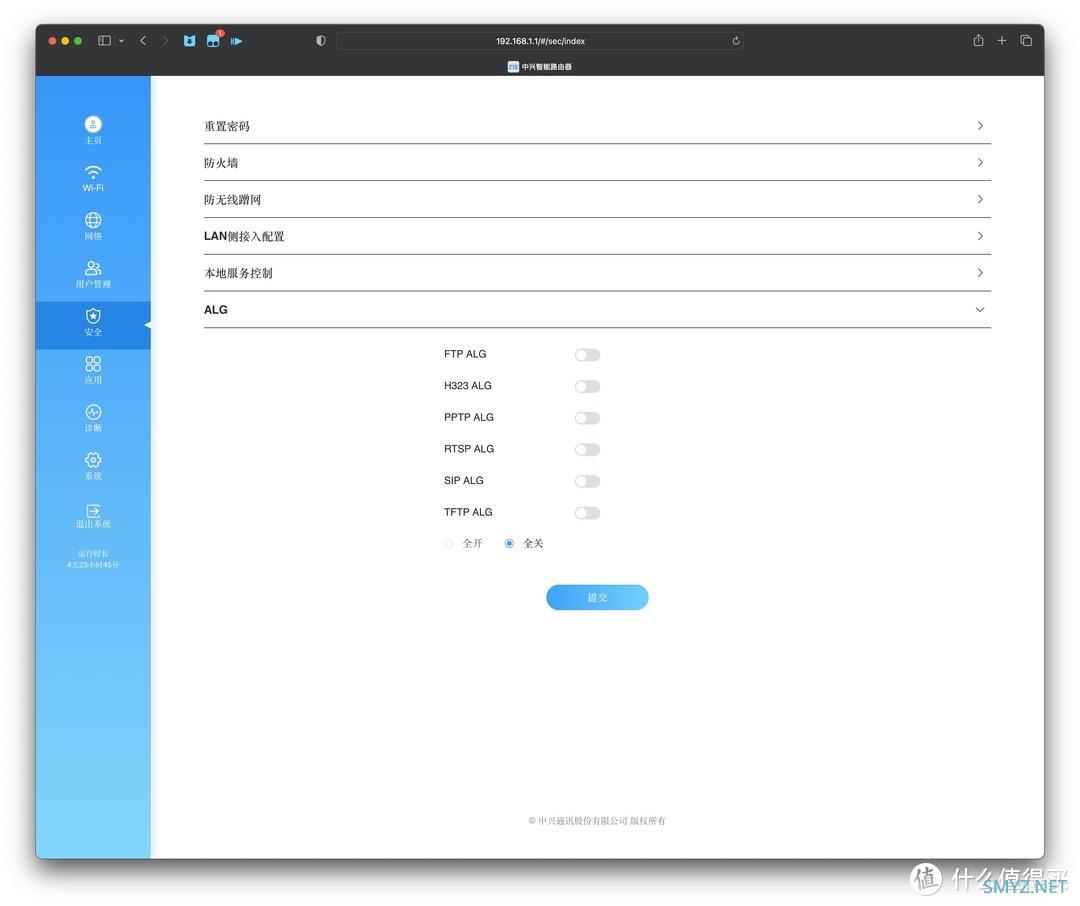The width and height of the screenshot is (1080, 906).
Task: Select the 安全 security sidebar item
Action: (x=93, y=322)
